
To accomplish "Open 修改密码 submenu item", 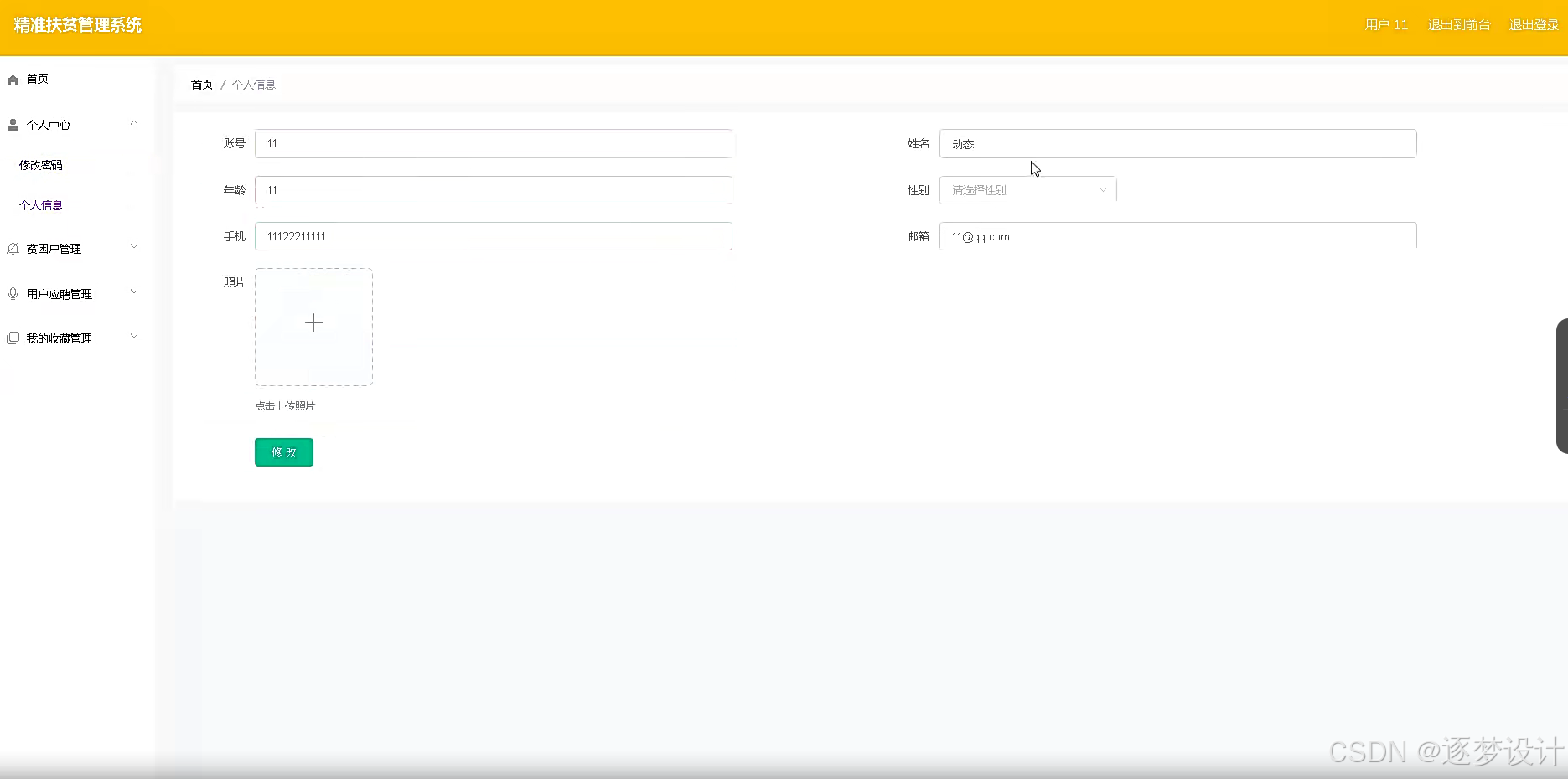I will (41, 165).
